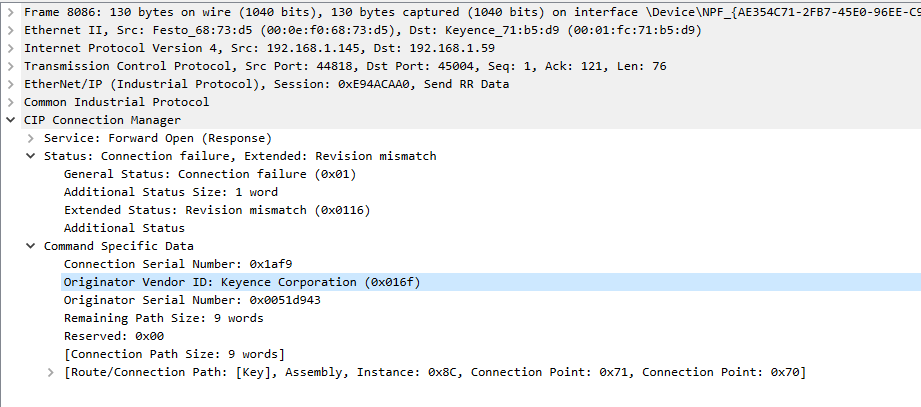Collapse the Status: Connection failure node
Screen dimensions: 921x407
(31, 156)
